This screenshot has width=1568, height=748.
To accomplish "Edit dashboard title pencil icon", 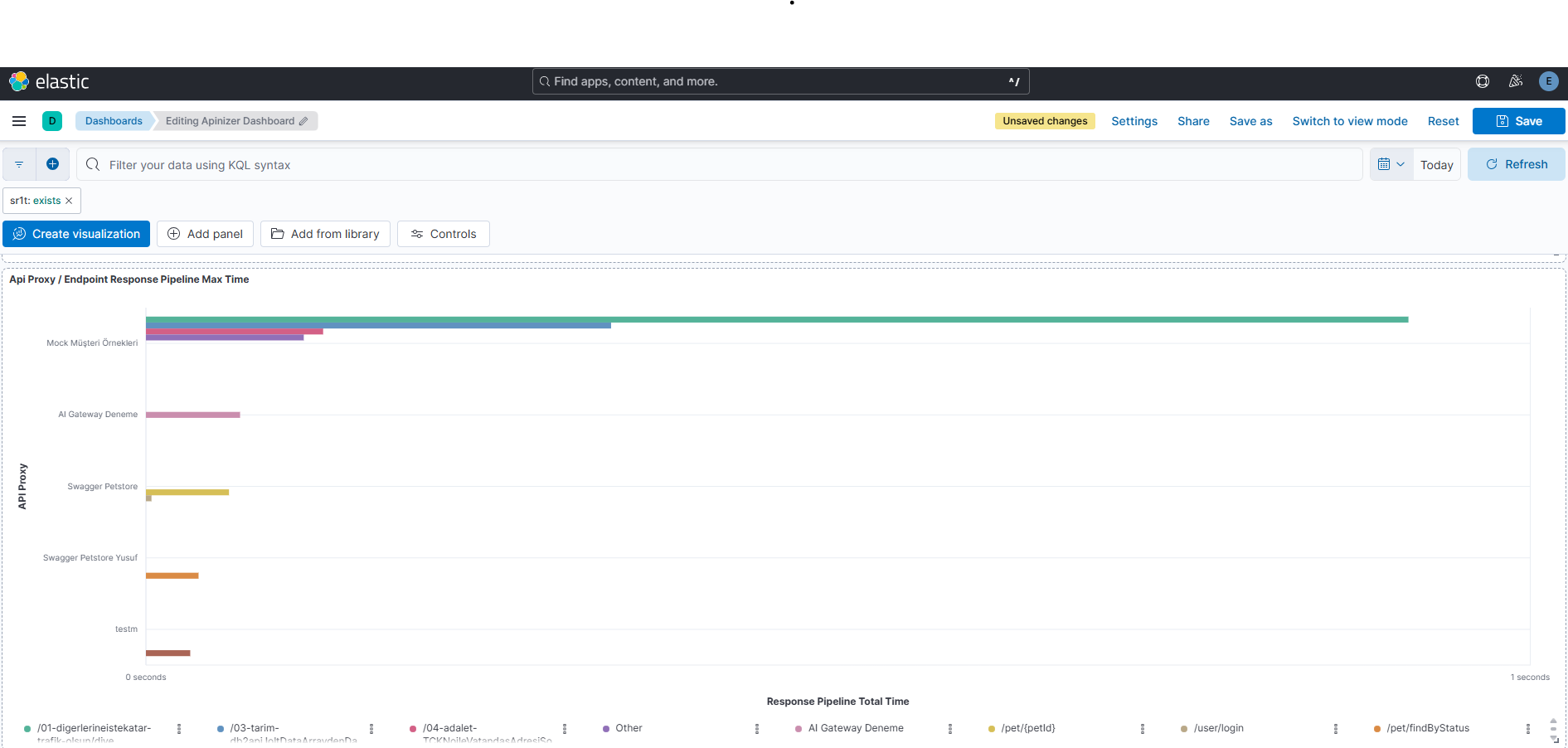I will pos(303,121).
